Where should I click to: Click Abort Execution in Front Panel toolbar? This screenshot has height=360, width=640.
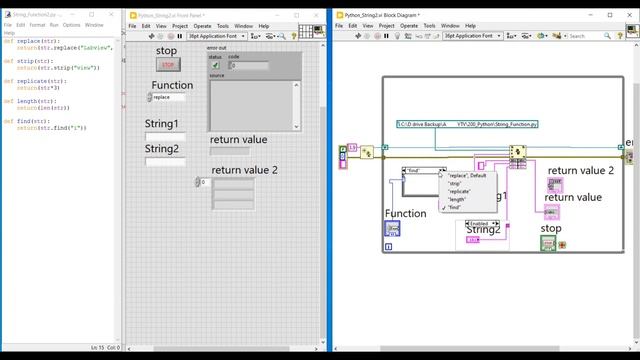click(171, 36)
